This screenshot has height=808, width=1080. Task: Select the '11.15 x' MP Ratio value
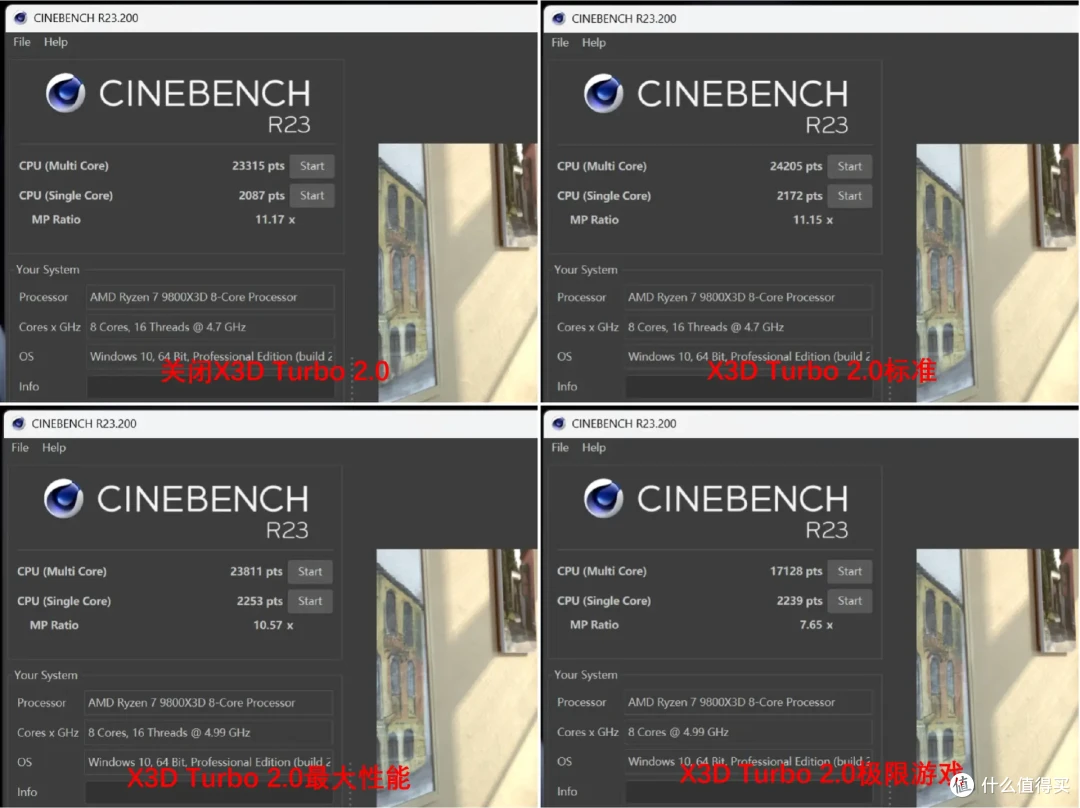click(813, 220)
